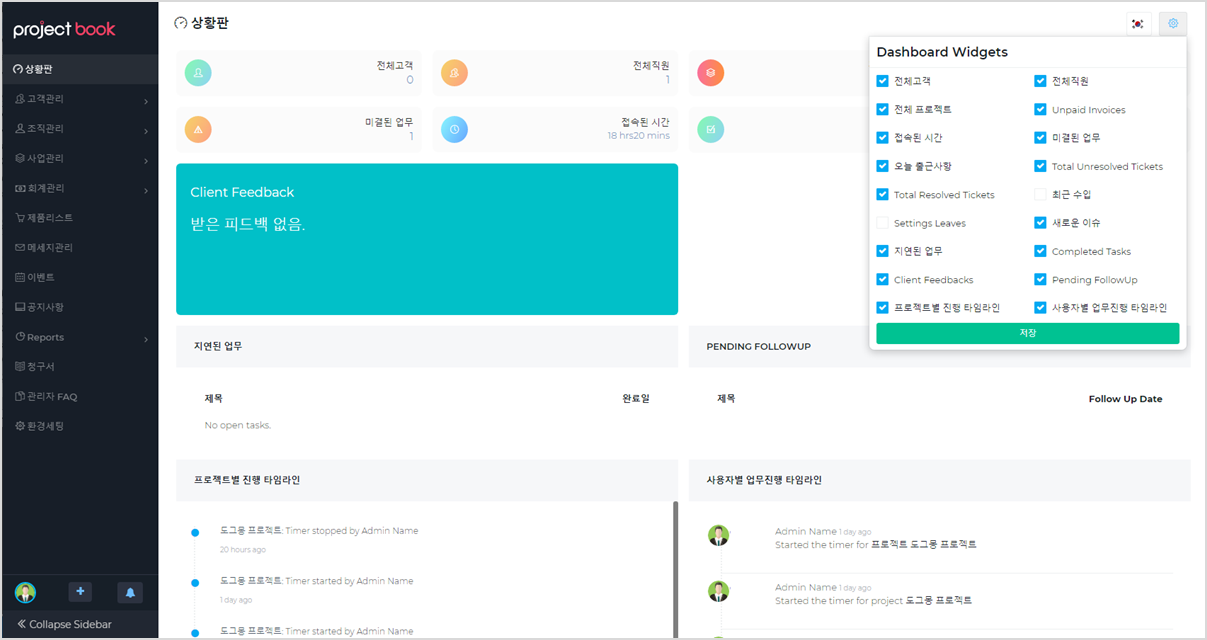The height and width of the screenshot is (640, 1207).
Task: Go to 환경세팅 in the sidebar
Action: coord(45,426)
